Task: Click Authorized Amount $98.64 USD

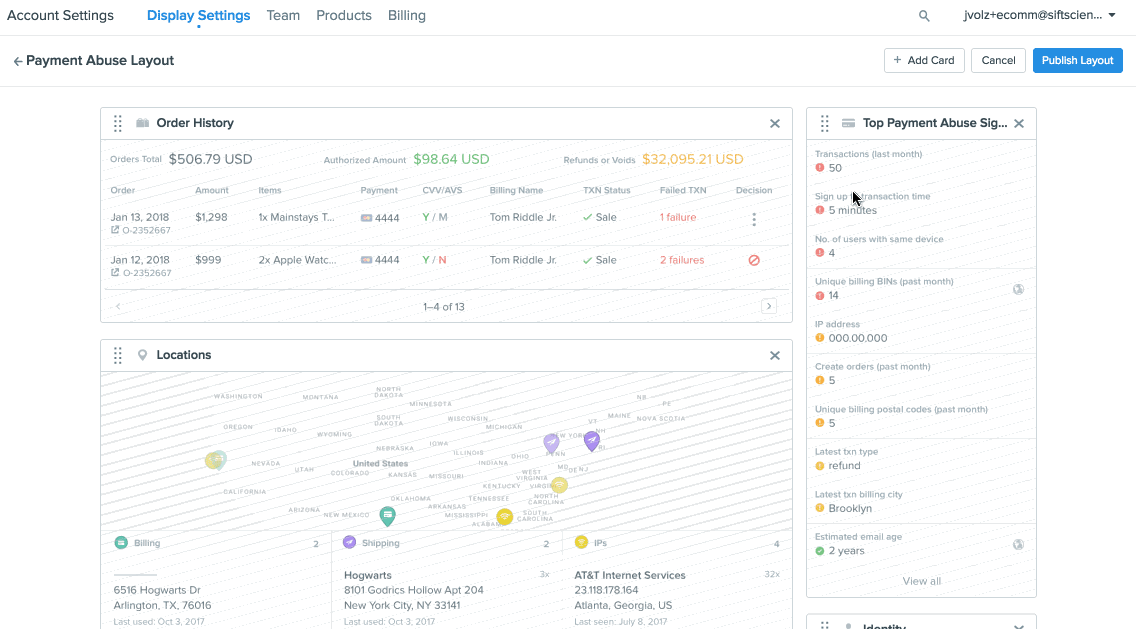Action: click(451, 159)
